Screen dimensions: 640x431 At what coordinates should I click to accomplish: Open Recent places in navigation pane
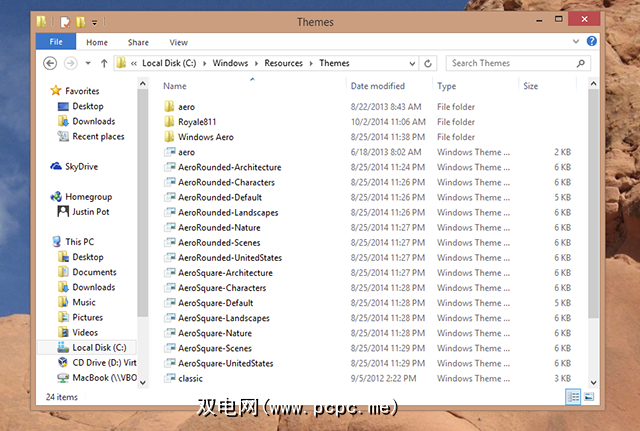click(x=98, y=136)
